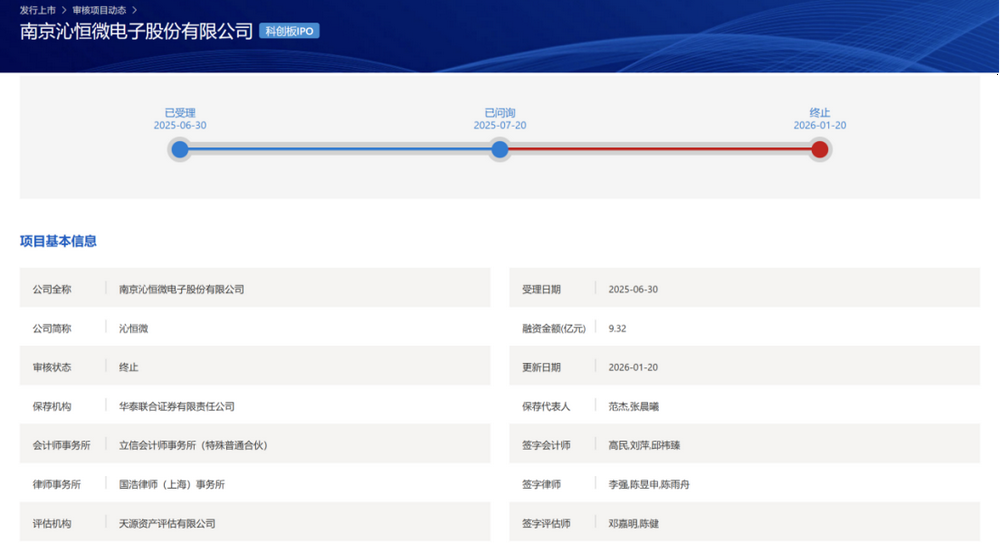1000x557 pixels.
Task: Click the 审核状态 value 终止
Action: [128, 367]
